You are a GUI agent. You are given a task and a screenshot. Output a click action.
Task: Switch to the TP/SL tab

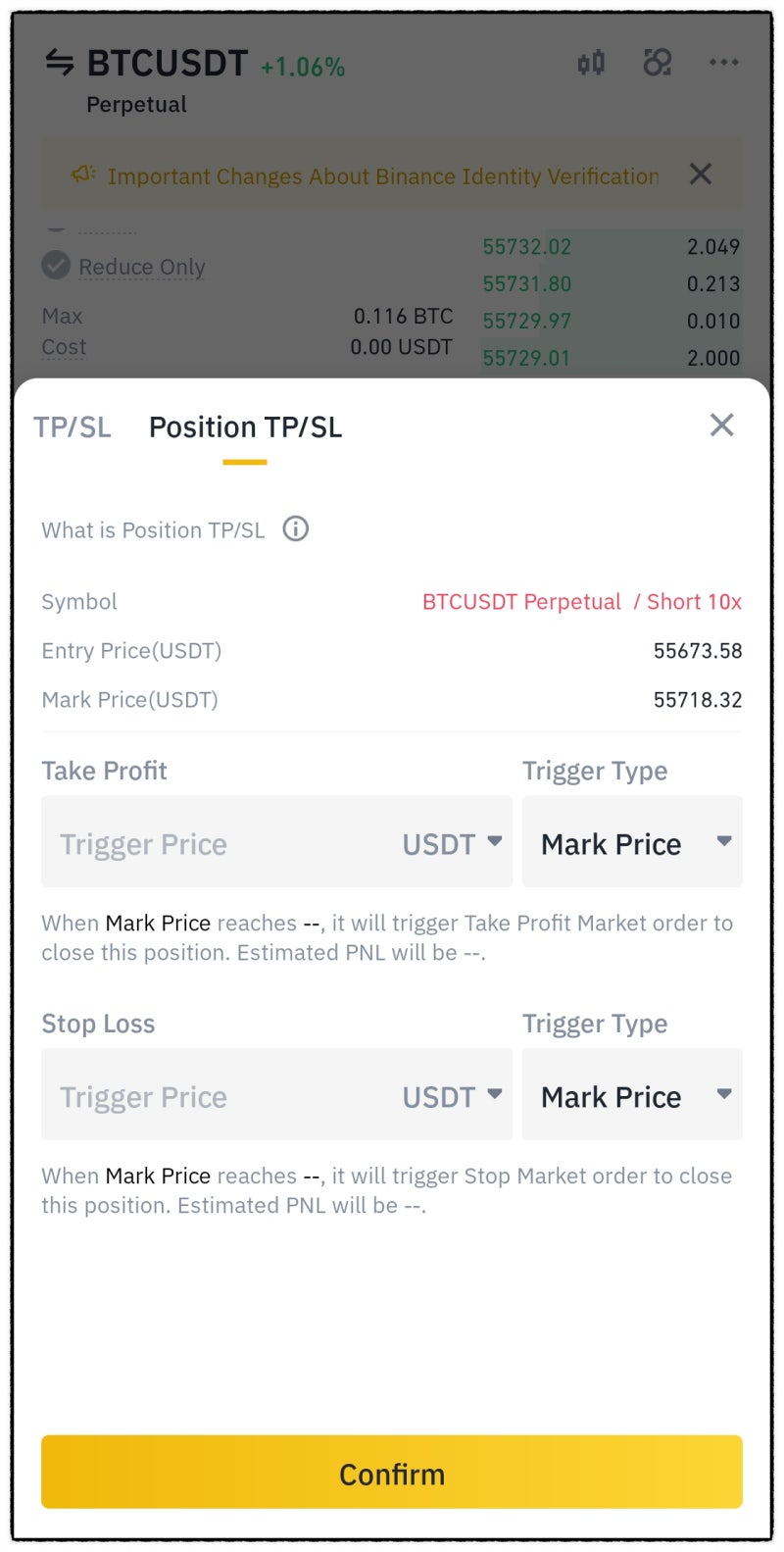[73, 427]
